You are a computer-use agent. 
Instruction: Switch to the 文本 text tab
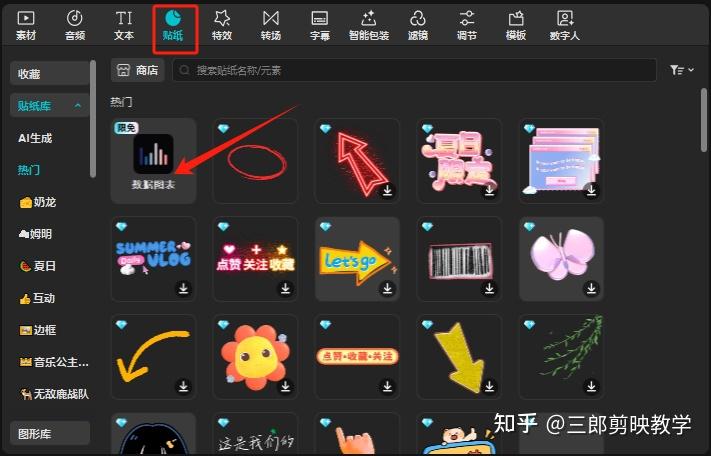124,26
